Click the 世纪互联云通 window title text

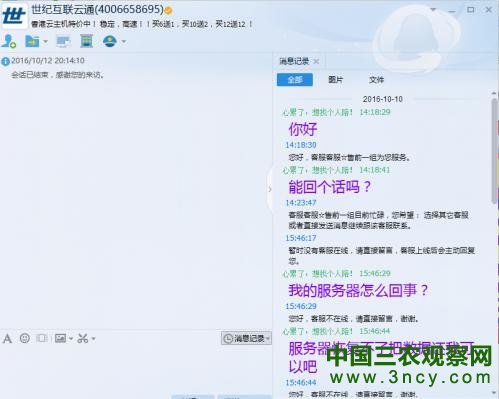[x=97, y=9]
